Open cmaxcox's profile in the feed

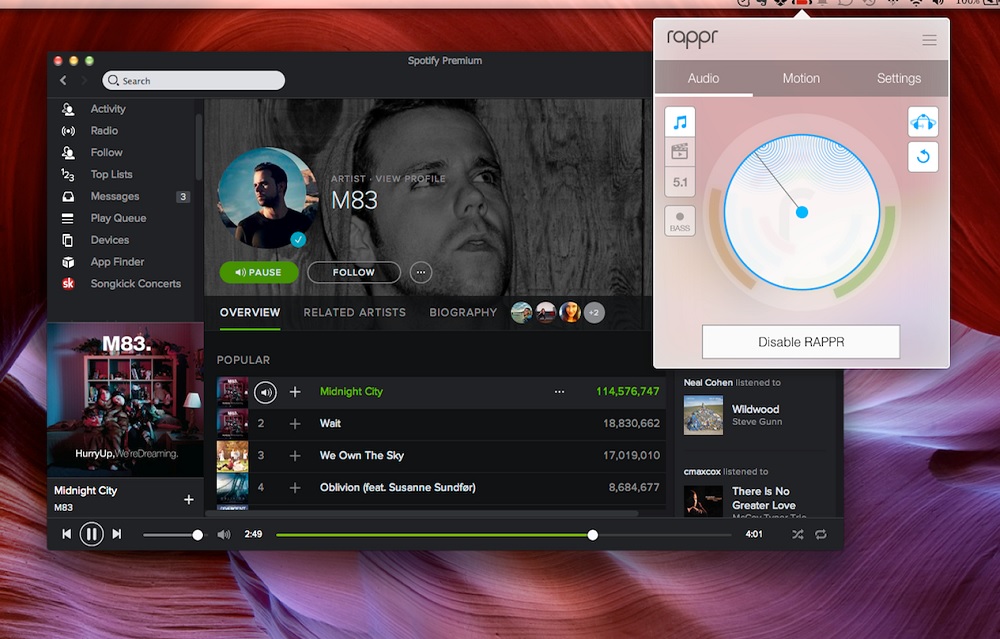coord(702,472)
